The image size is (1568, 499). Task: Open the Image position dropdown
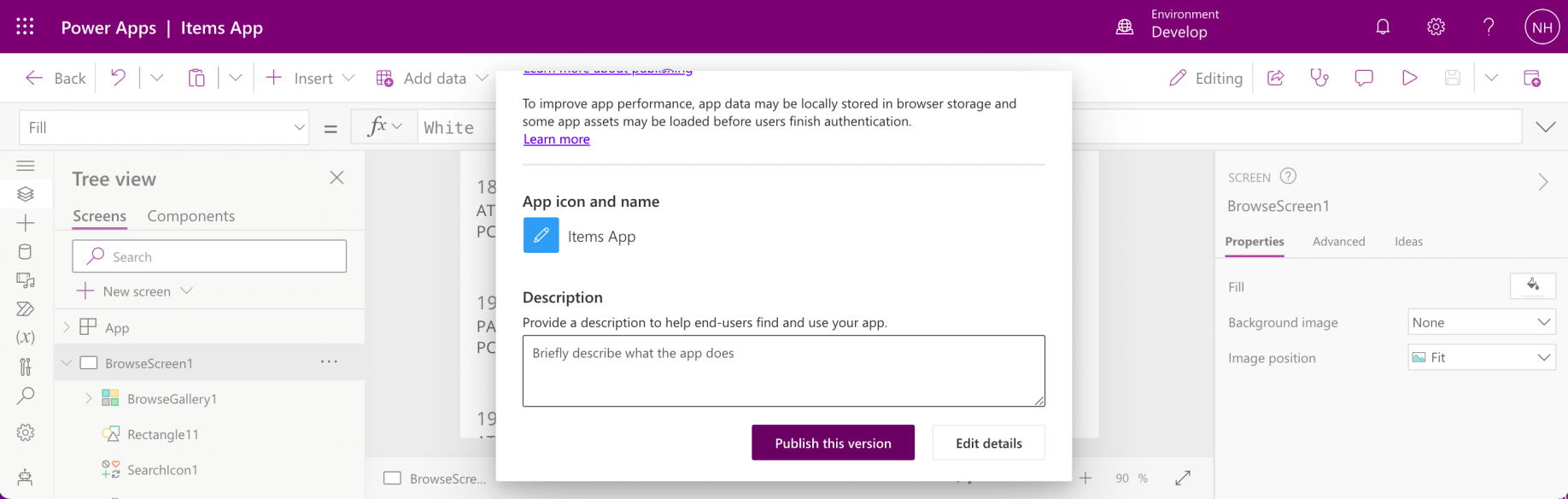pos(1482,357)
